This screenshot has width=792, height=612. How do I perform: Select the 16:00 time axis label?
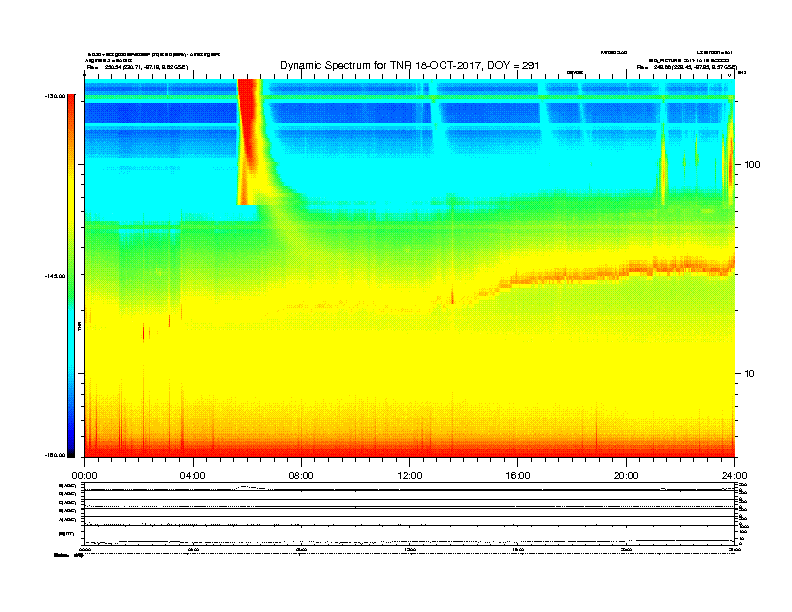(518, 476)
